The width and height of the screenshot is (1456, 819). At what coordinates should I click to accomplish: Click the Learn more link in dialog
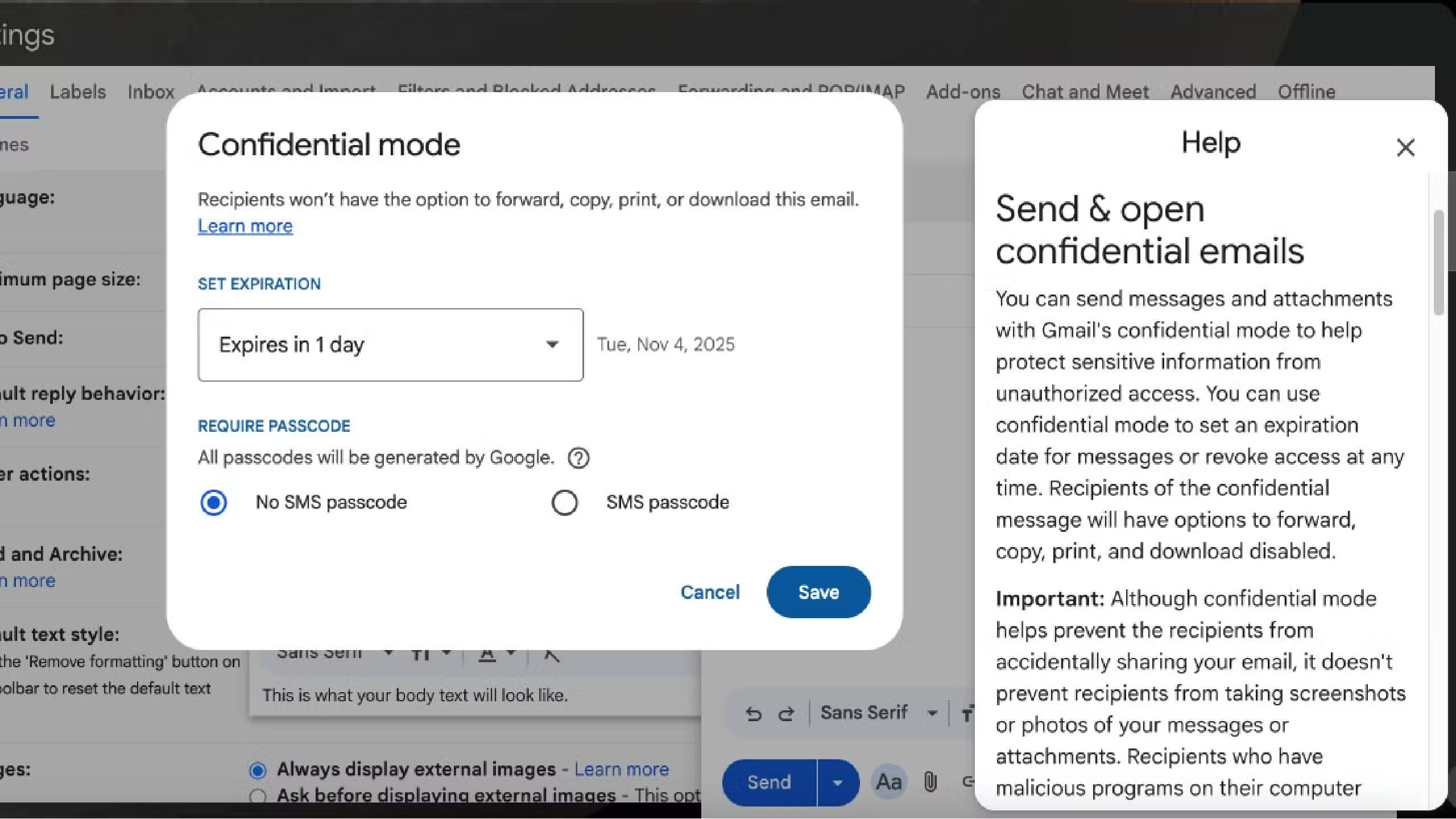[245, 226]
